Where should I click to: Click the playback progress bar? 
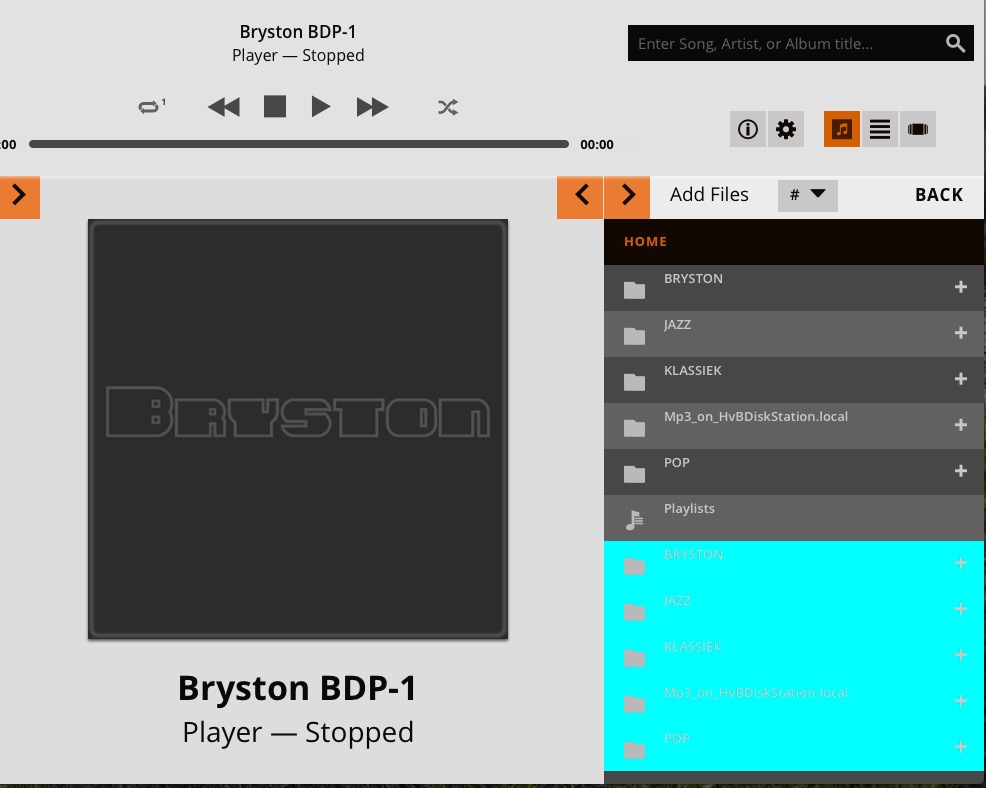pyautogui.click(x=299, y=144)
